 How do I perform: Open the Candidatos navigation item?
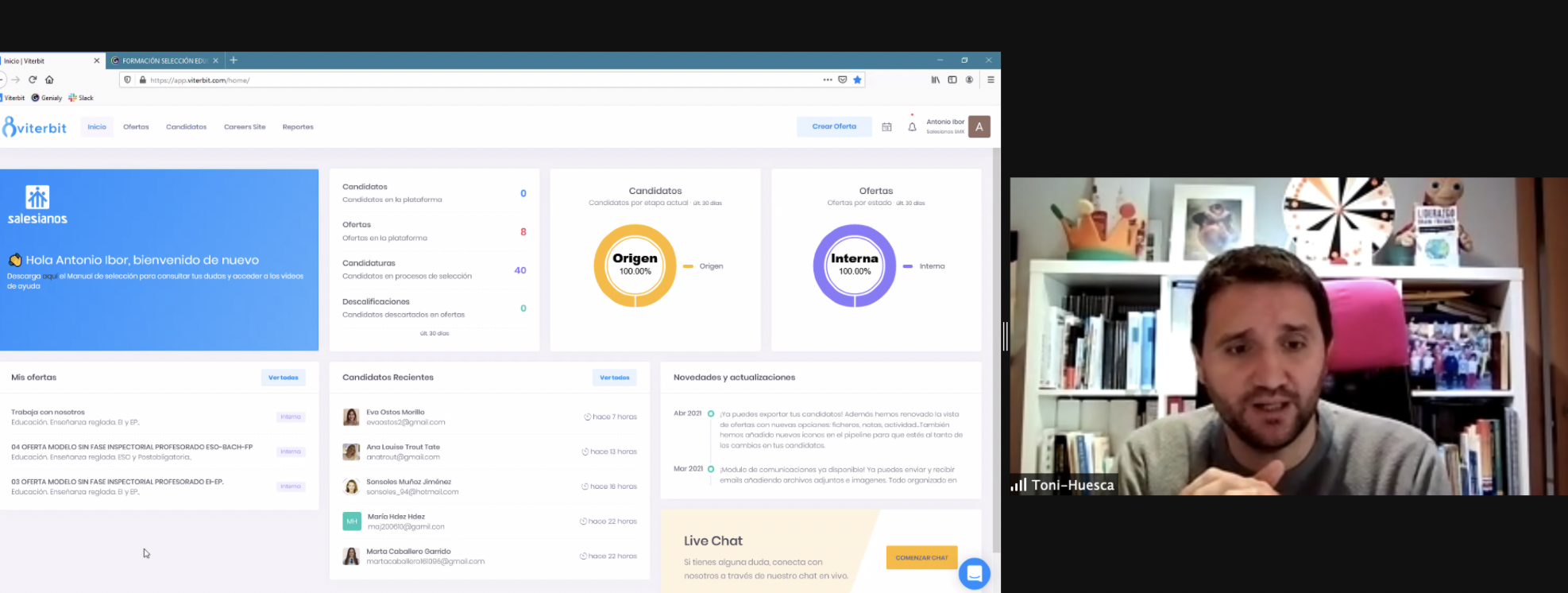click(x=186, y=127)
